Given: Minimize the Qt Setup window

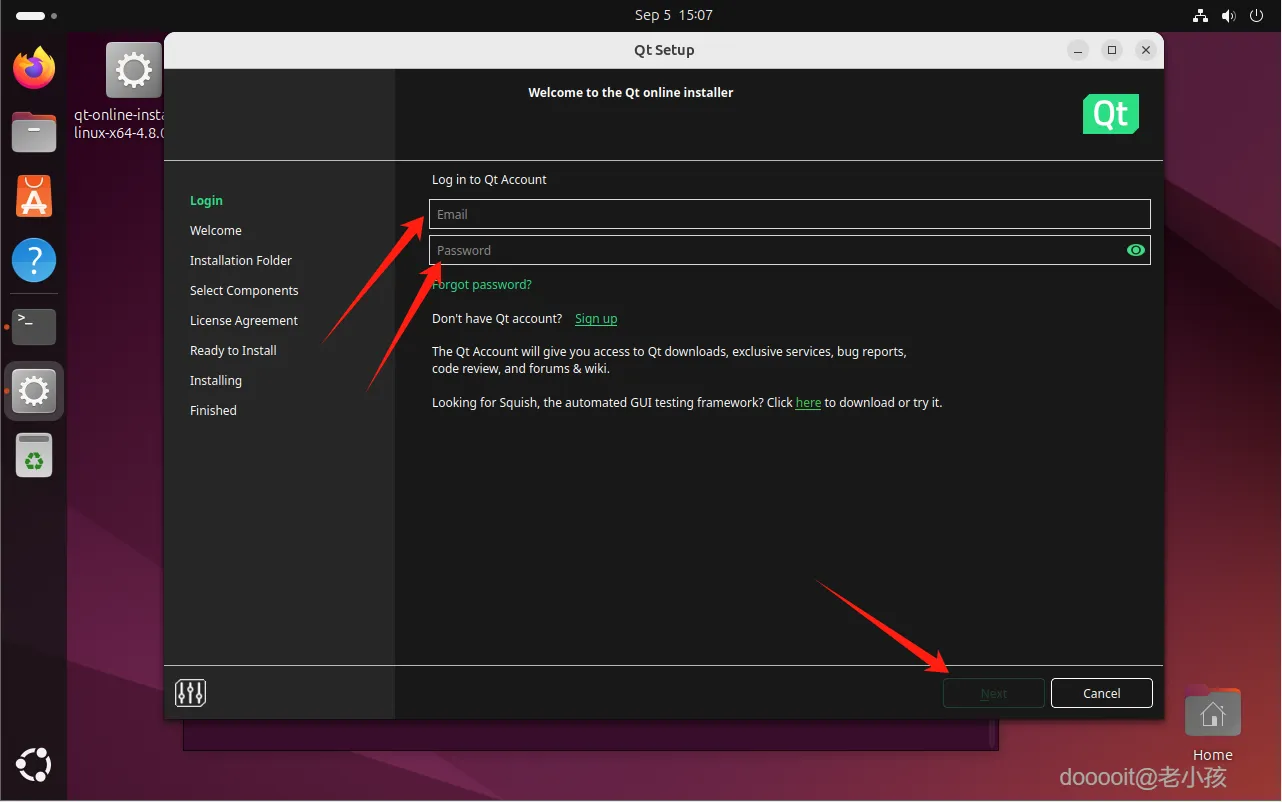Looking at the screenshot, I should point(1077,50).
